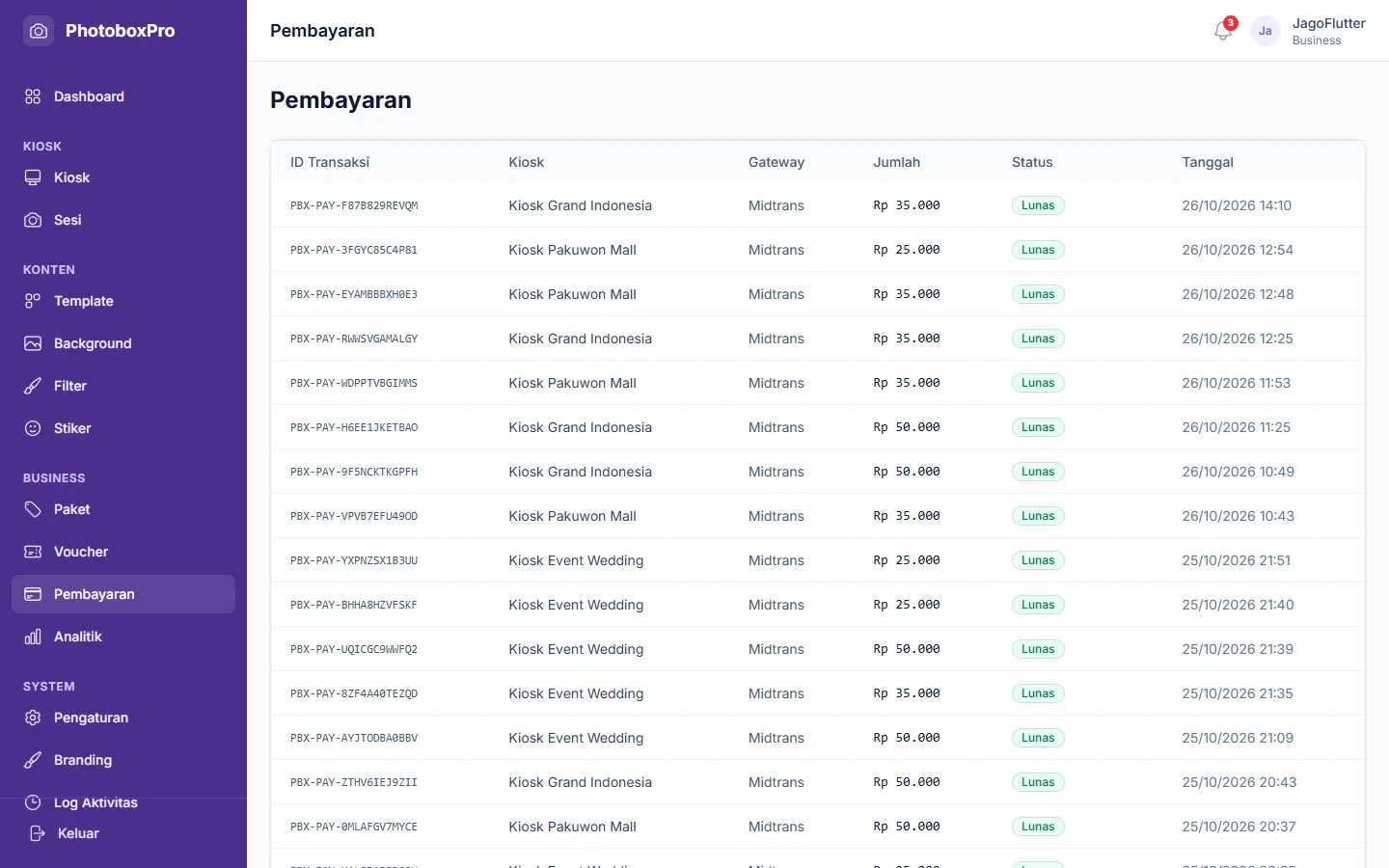Click the Stiker smiley icon
This screenshot has width=1389, height=868.
[x=33, y=428]
